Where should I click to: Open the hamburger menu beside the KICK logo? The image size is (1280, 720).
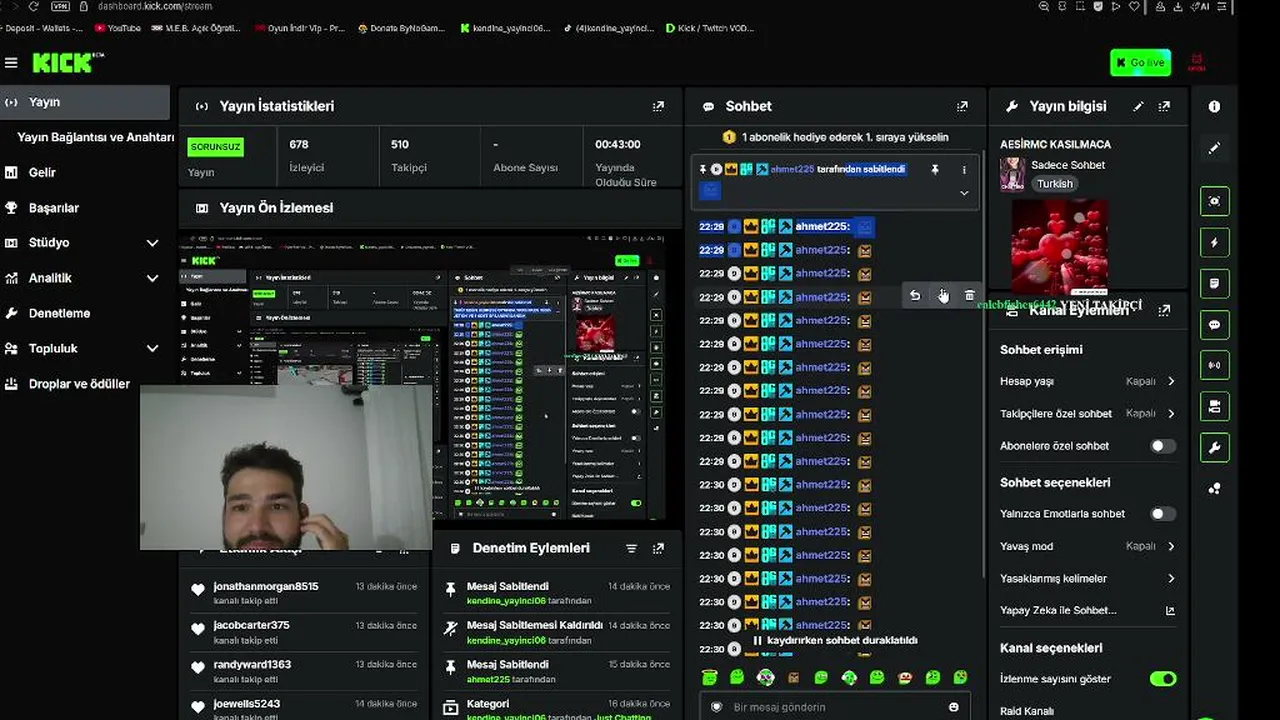click(x=11, y=63)
